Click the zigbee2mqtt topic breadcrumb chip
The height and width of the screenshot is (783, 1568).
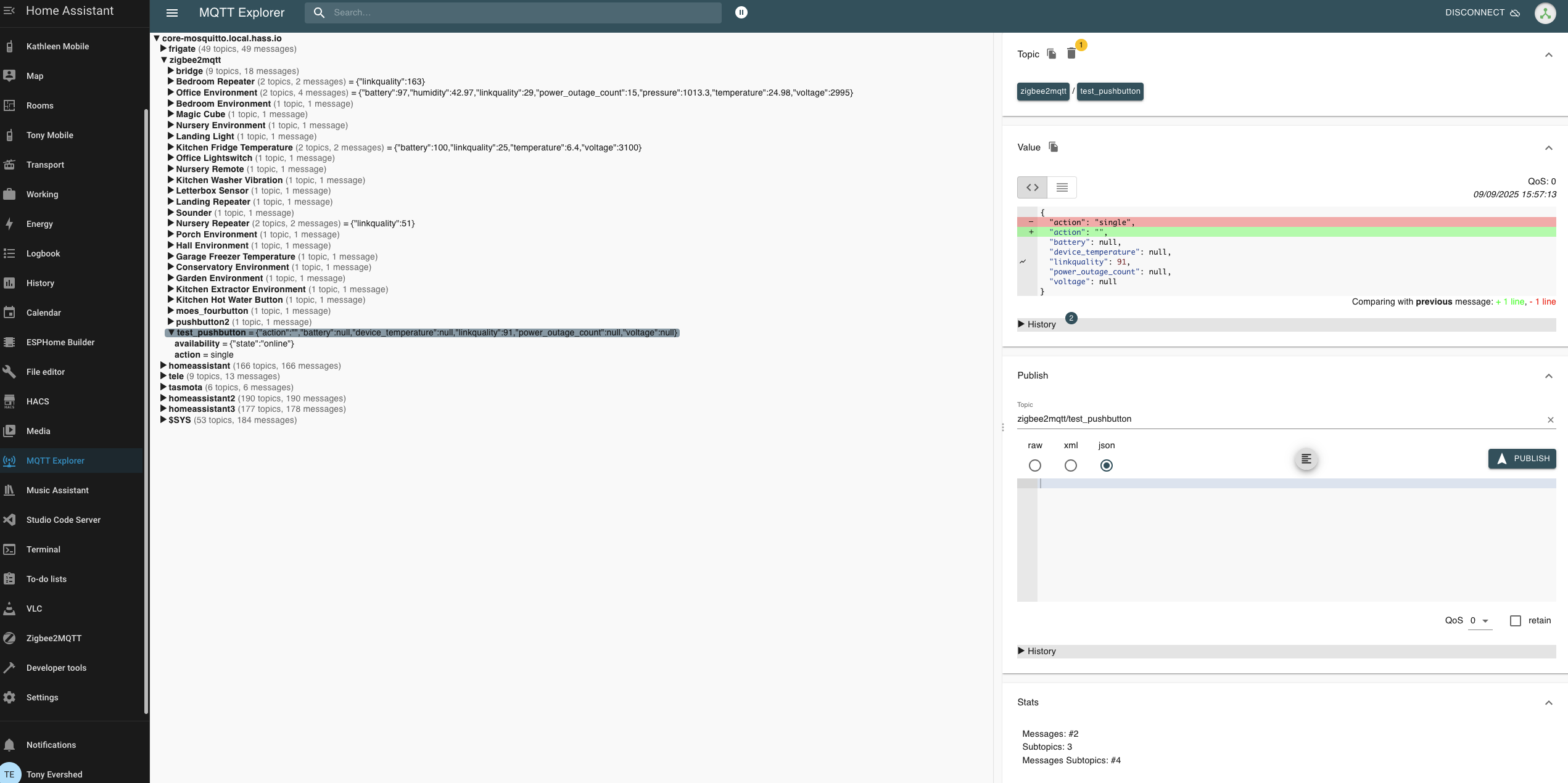click(x=1043, y=91)
